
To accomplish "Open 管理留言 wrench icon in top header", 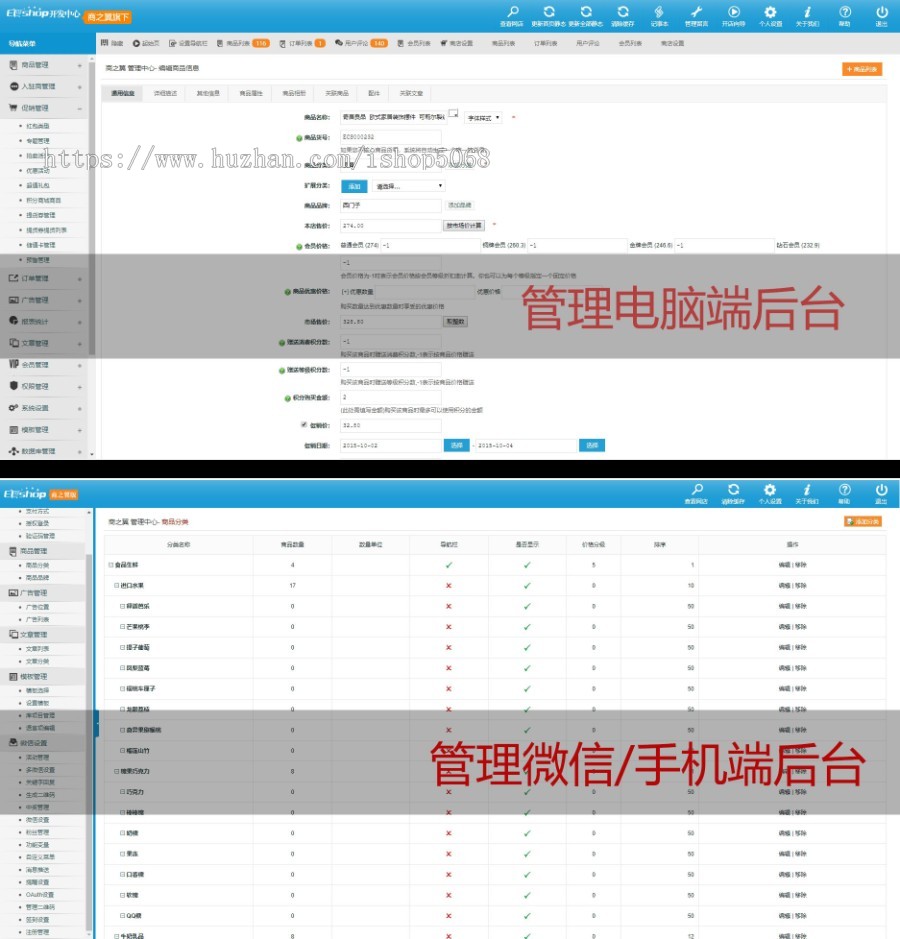I will pyautogui.click(x=696, y=12).
